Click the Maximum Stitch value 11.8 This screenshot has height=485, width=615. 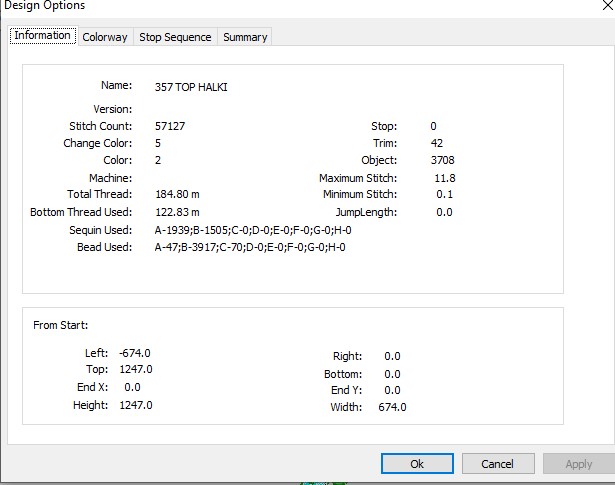445,178
